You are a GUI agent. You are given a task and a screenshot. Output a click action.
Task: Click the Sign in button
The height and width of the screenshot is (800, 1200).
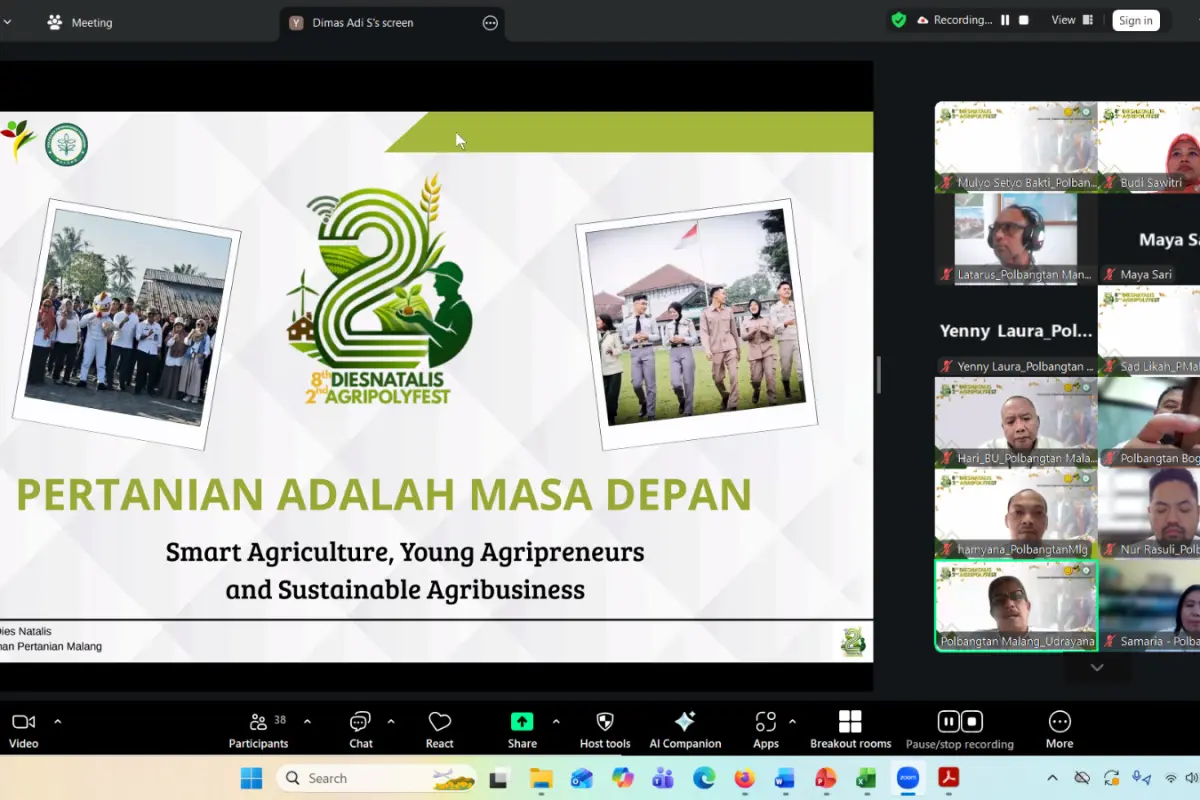tap(1135, 19)
